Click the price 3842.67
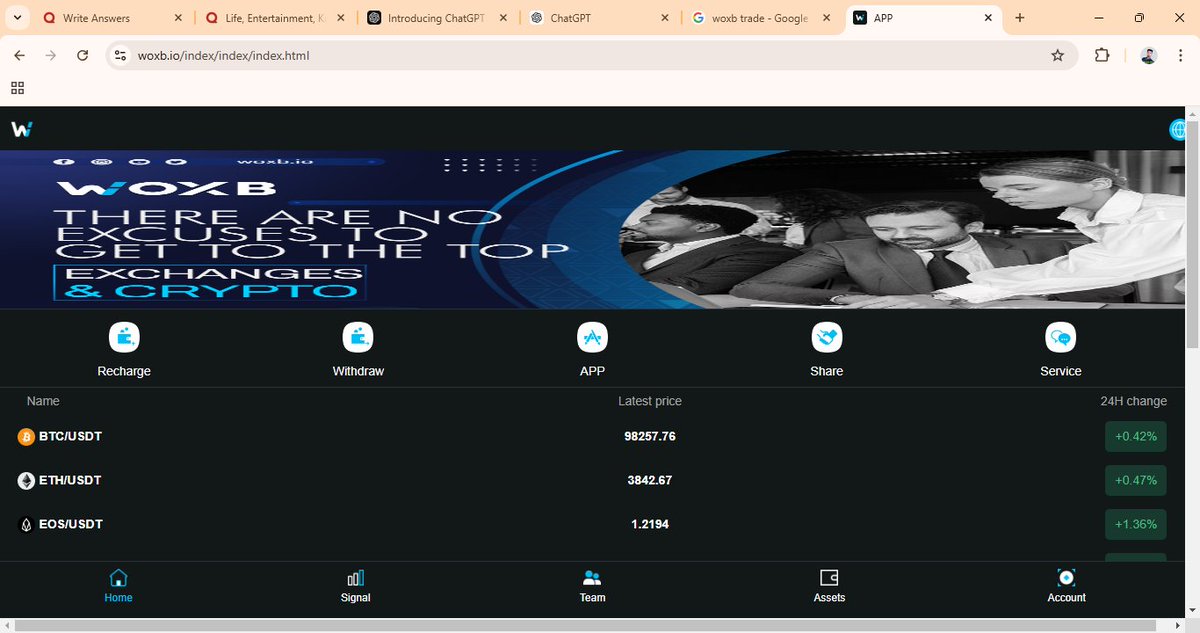Viewport: 1200px width, 633px height. click(x=650, y=481)
